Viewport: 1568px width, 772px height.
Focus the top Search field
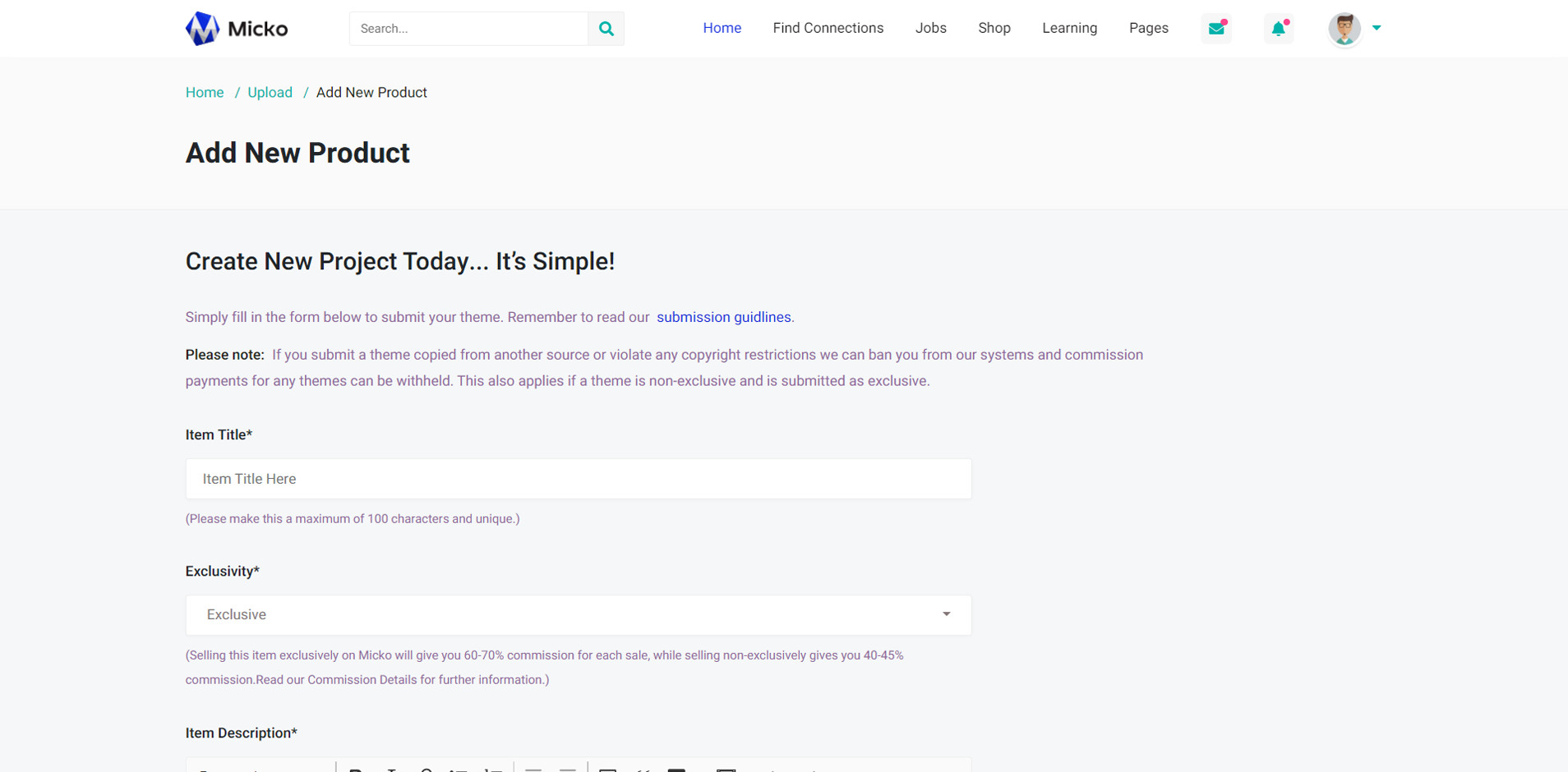click(468, 29)
